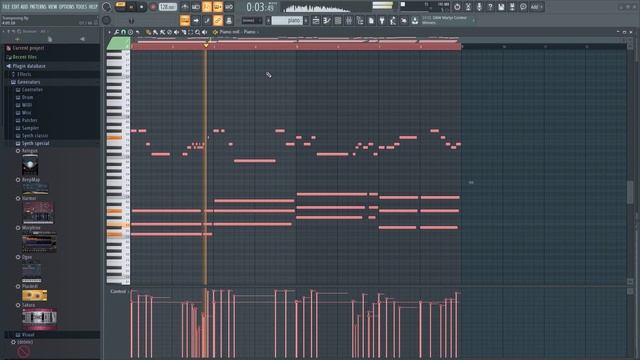The width and height of the screenshot is (640, 360).
Task: Open the tempo tapper icon
Action: click(x=392, y=20)
